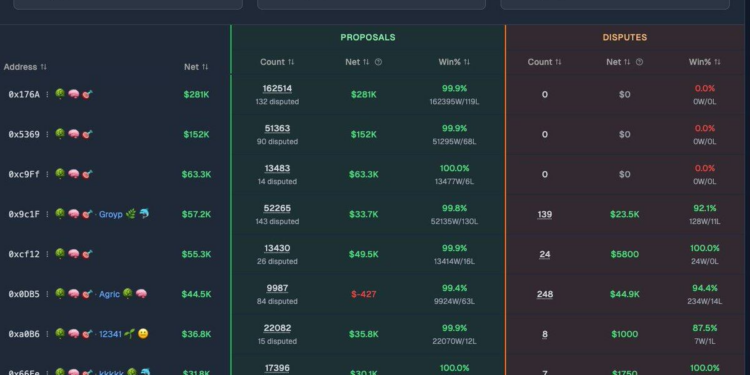The width and height of the screenshot is (750, 375).
Task: Click address 0xcf12
Action: [24, 254]
